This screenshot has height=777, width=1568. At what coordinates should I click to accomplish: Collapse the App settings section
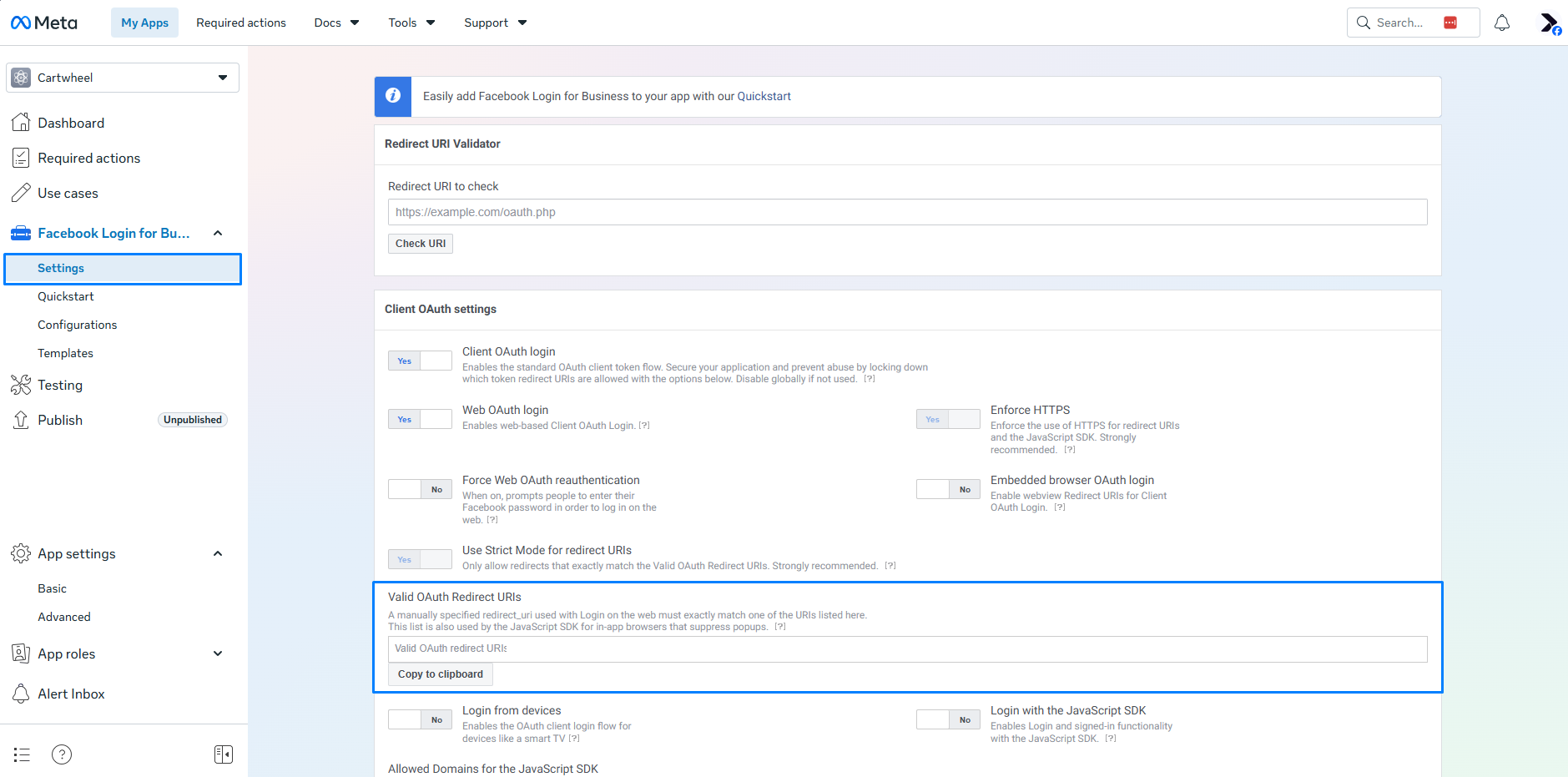pos(218,553)
